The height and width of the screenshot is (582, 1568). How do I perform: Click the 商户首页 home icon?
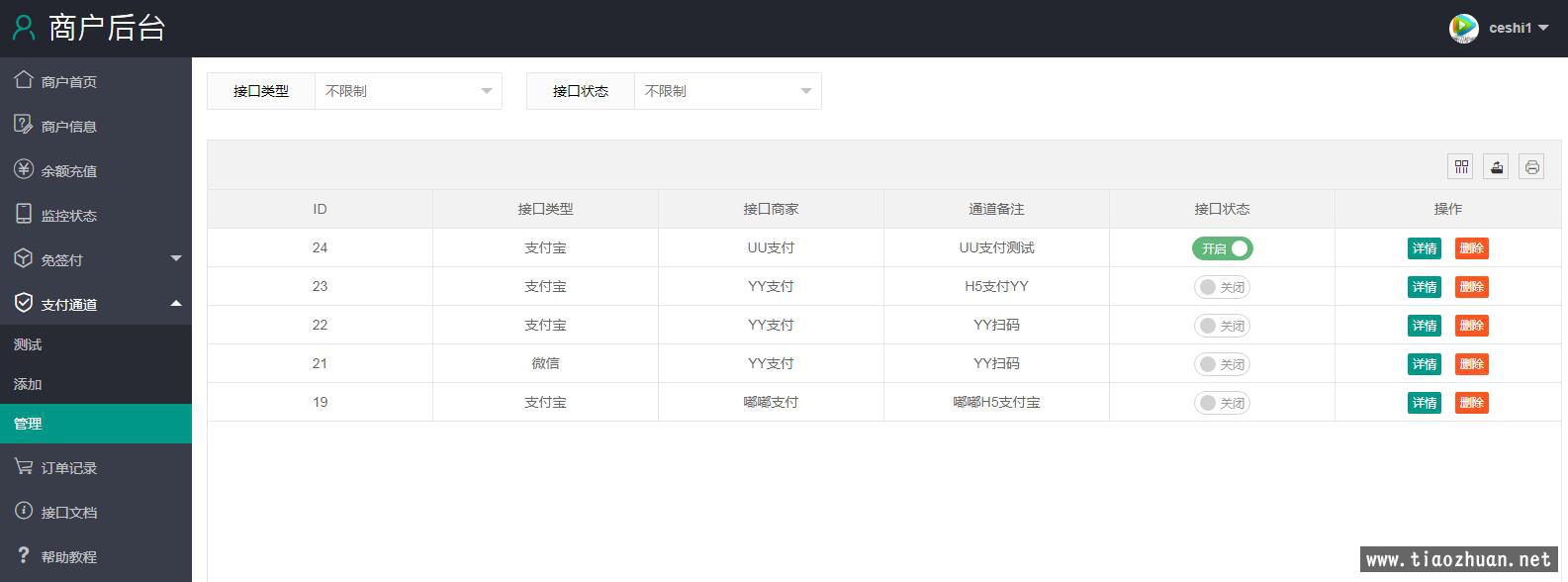(24, 80)
